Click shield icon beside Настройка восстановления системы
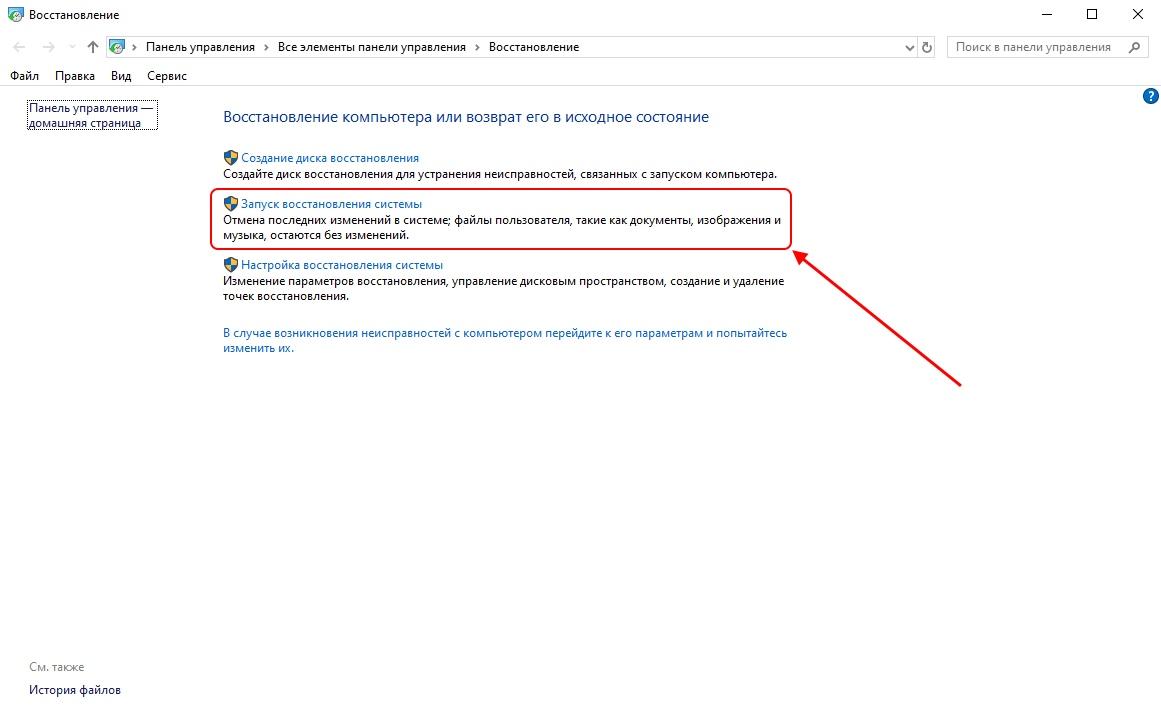The image size is (1161, 717). pos(231,264)
